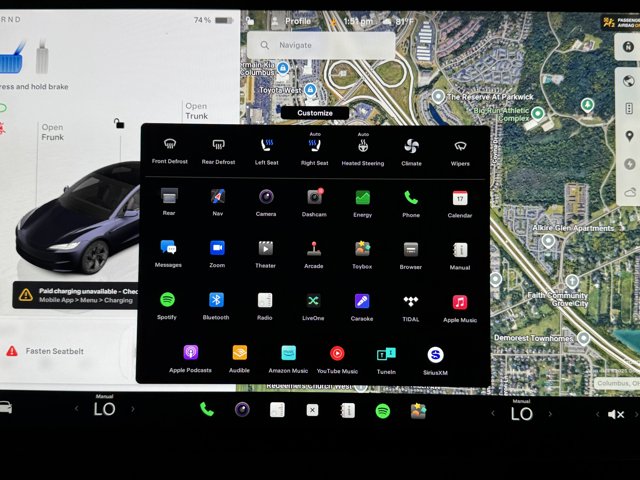Open the Messages app
Viewport: 640px width, 480px height.
click(x=168, y=253)
